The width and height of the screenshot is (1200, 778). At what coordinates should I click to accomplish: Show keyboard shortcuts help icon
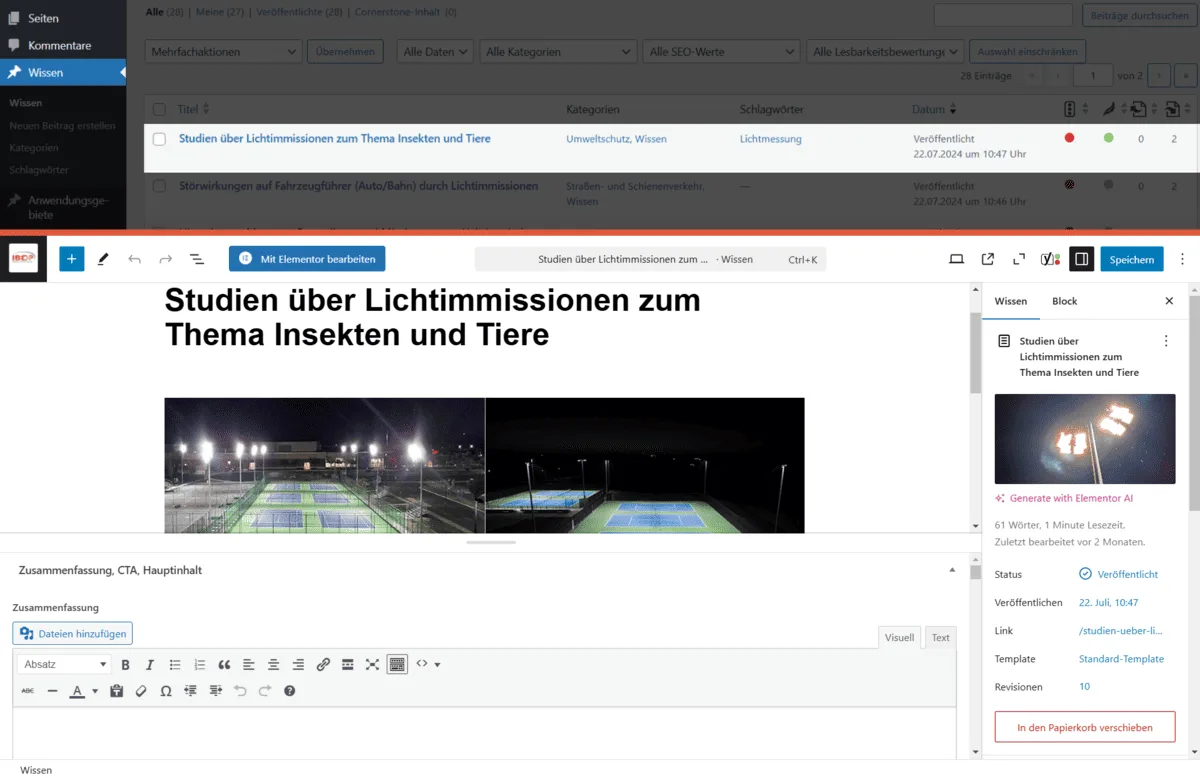[289, 690]
